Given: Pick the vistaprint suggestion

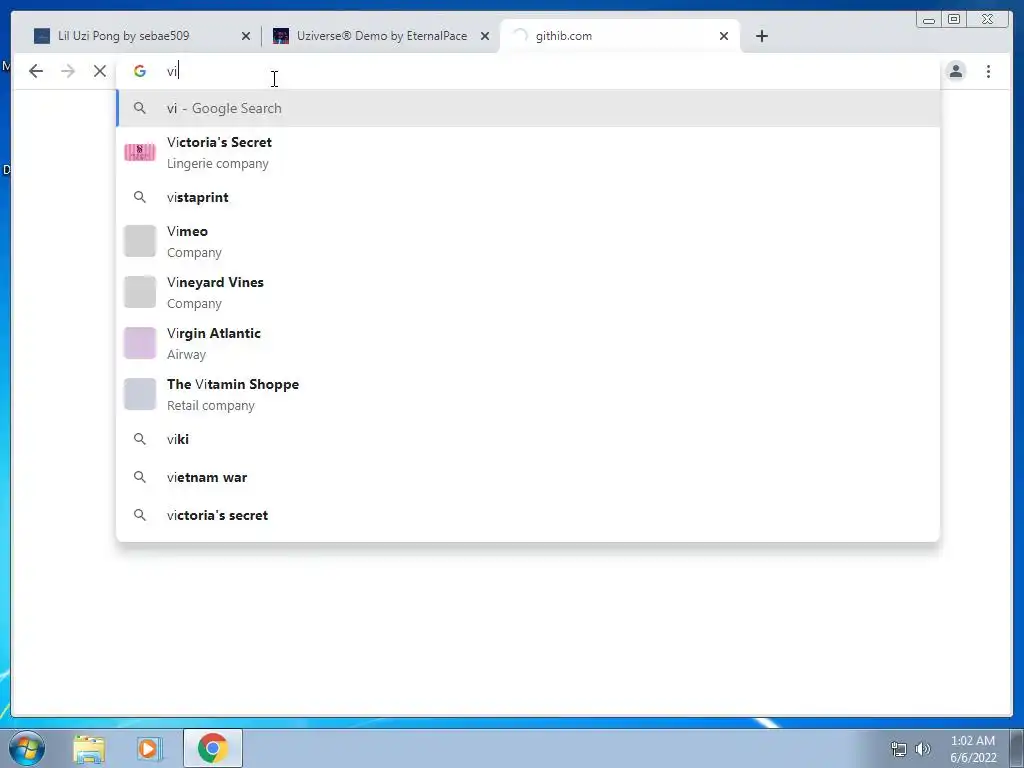Looking at the screenshot, I should click(x=528, y=197).
